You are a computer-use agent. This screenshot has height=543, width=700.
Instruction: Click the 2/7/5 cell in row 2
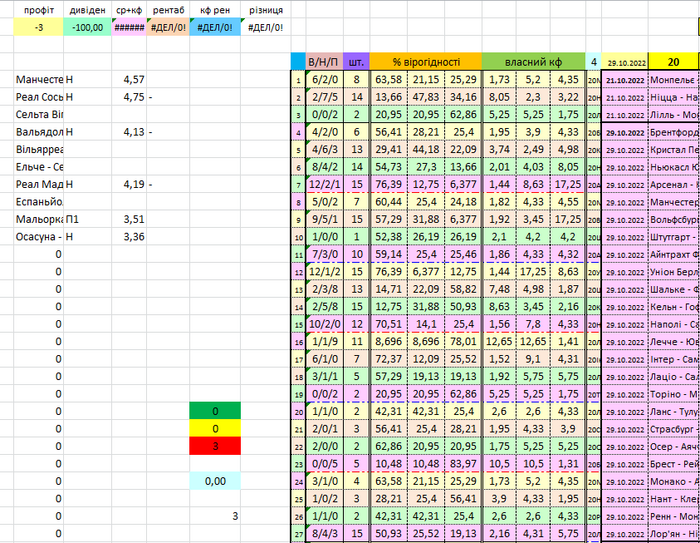pos(325,97)
